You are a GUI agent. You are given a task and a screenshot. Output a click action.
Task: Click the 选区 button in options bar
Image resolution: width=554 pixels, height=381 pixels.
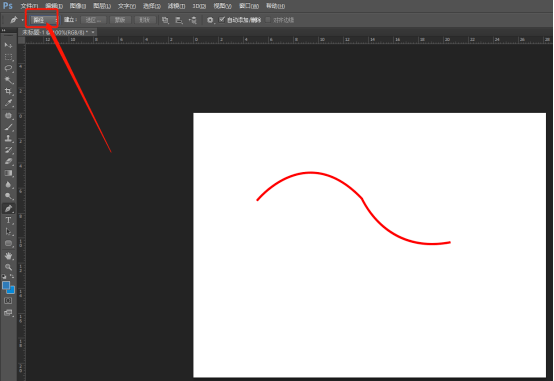93,20
